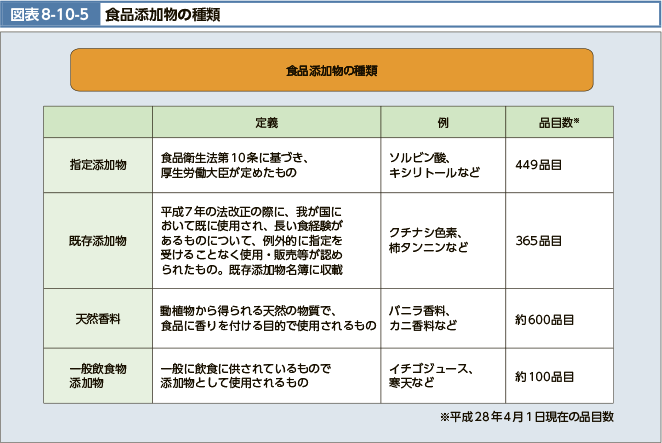Select the イチゴジュース、寒天 example cell

point(432,376)
